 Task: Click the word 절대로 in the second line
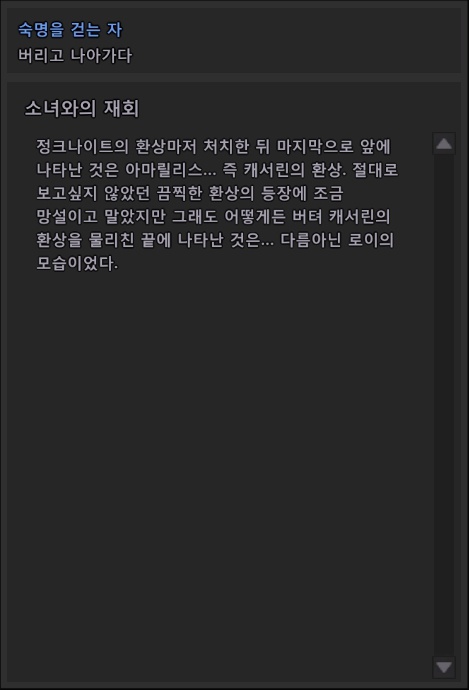point(375,170)
